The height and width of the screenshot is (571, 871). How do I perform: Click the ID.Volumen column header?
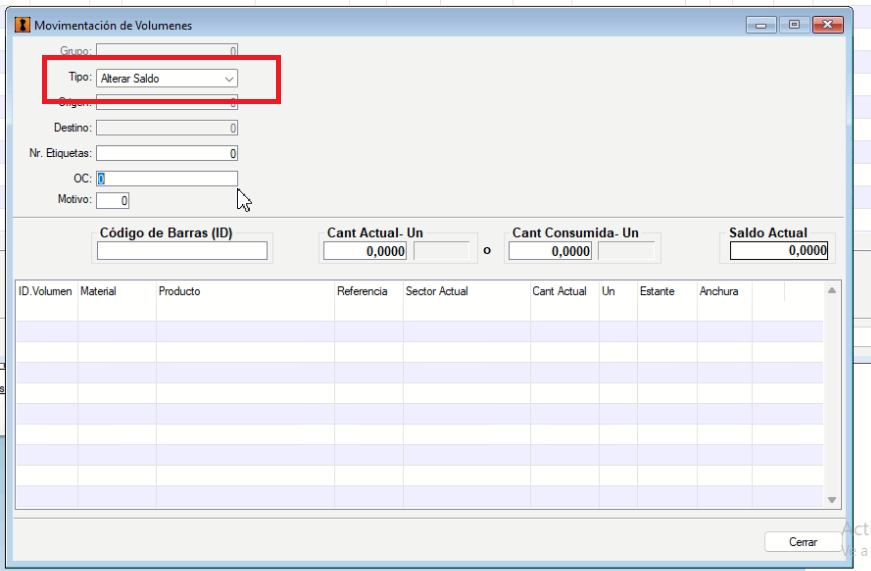(46, 291)
